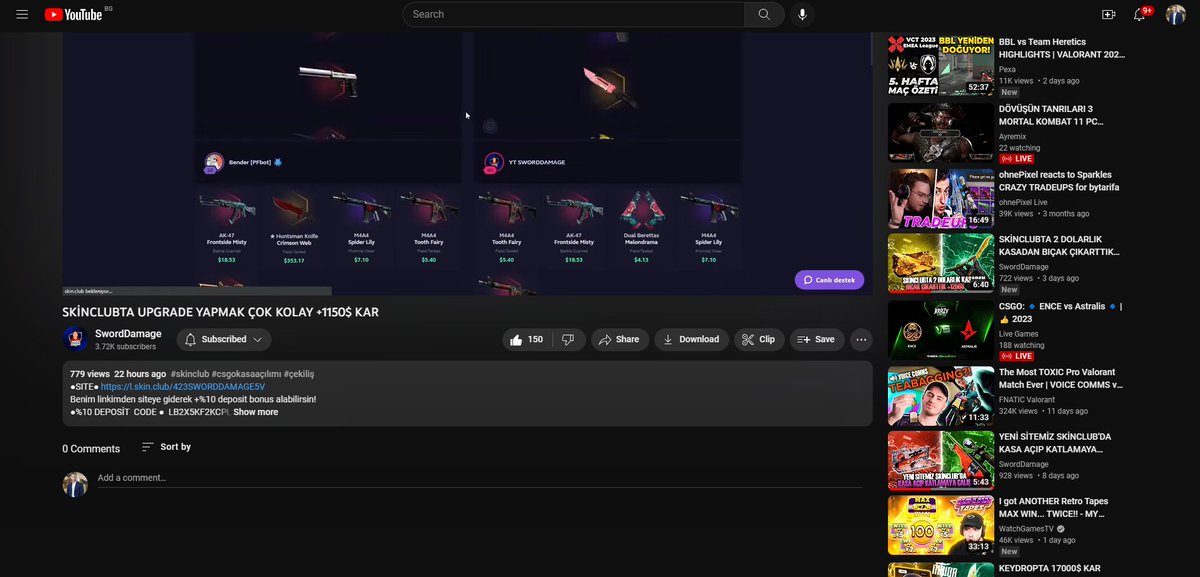Click the 3.72K subscribers text
Viewport: 1200px width, 577px height.
(x=125, y=347)
